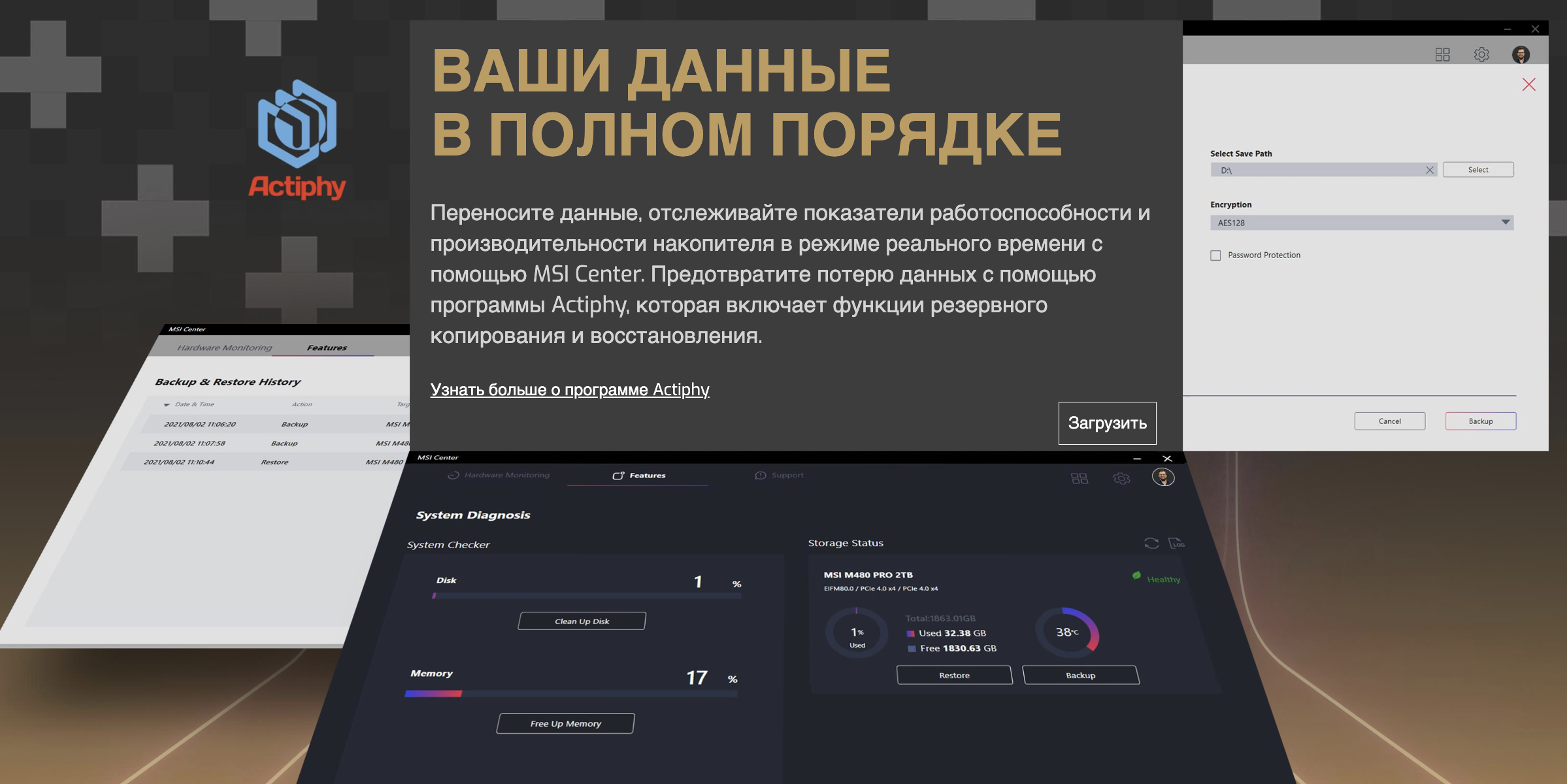Open the user profile avatar in the dark window
This screenshot has height=784, width=1567.
pos(1163,478)
